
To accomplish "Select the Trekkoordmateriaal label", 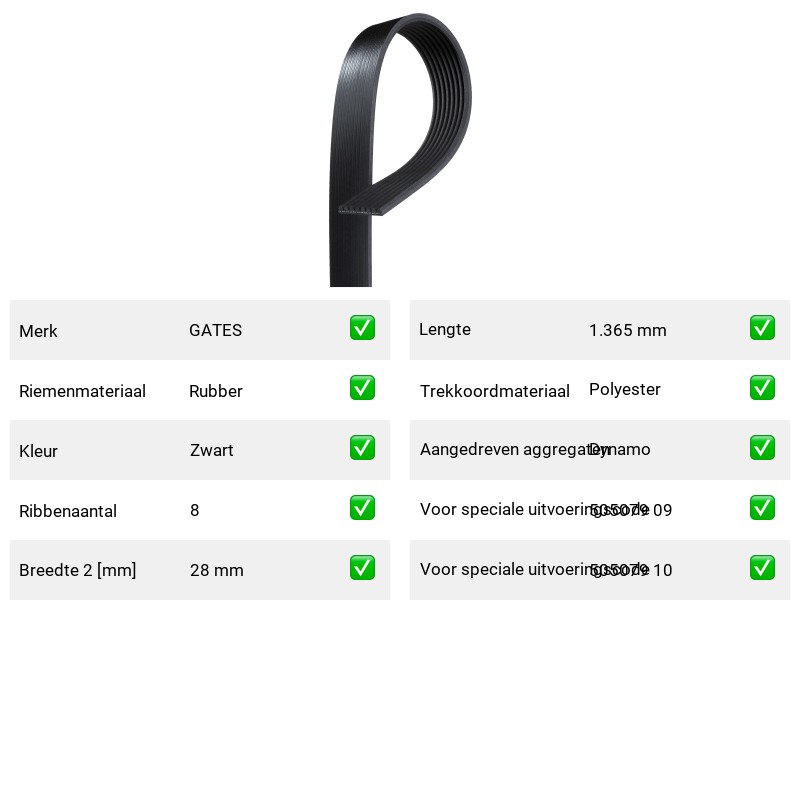I will pos(494,391).
